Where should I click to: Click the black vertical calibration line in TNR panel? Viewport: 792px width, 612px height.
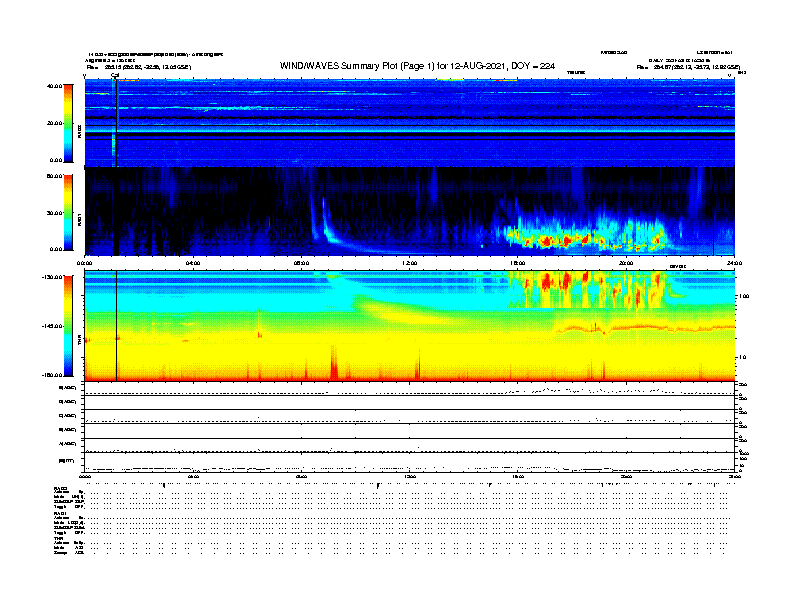(117, 326)
